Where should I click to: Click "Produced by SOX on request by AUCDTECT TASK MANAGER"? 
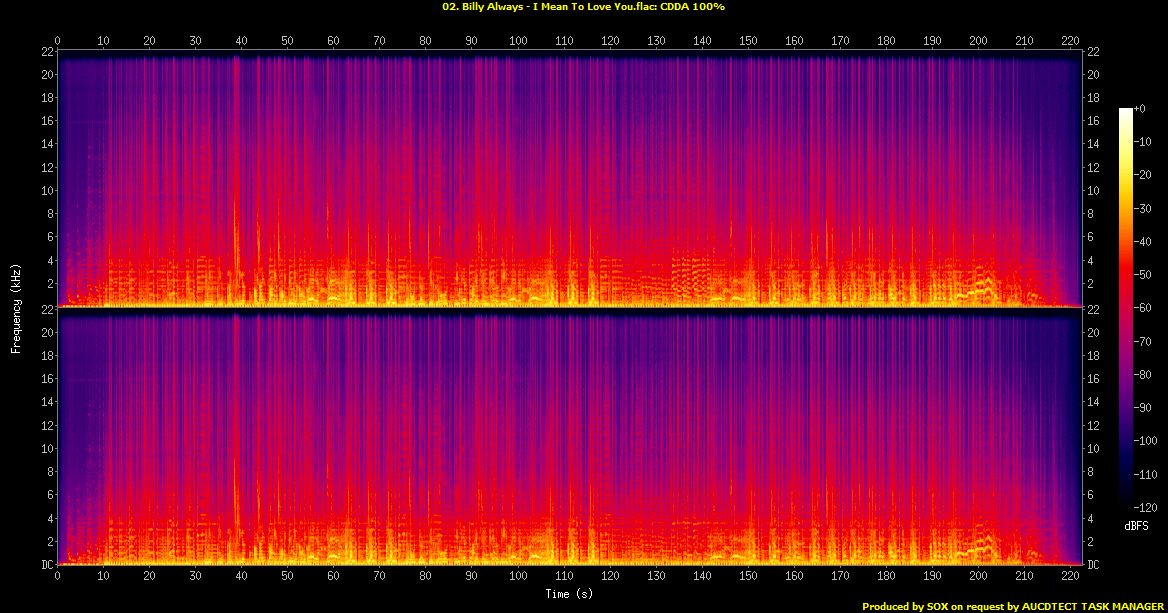[1012, 606]
